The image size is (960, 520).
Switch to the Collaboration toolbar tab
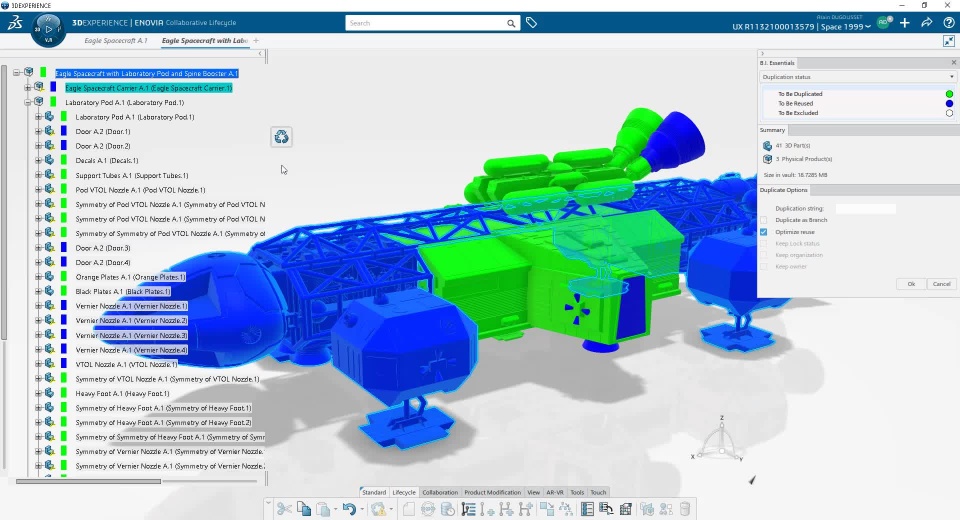point(440,492)
